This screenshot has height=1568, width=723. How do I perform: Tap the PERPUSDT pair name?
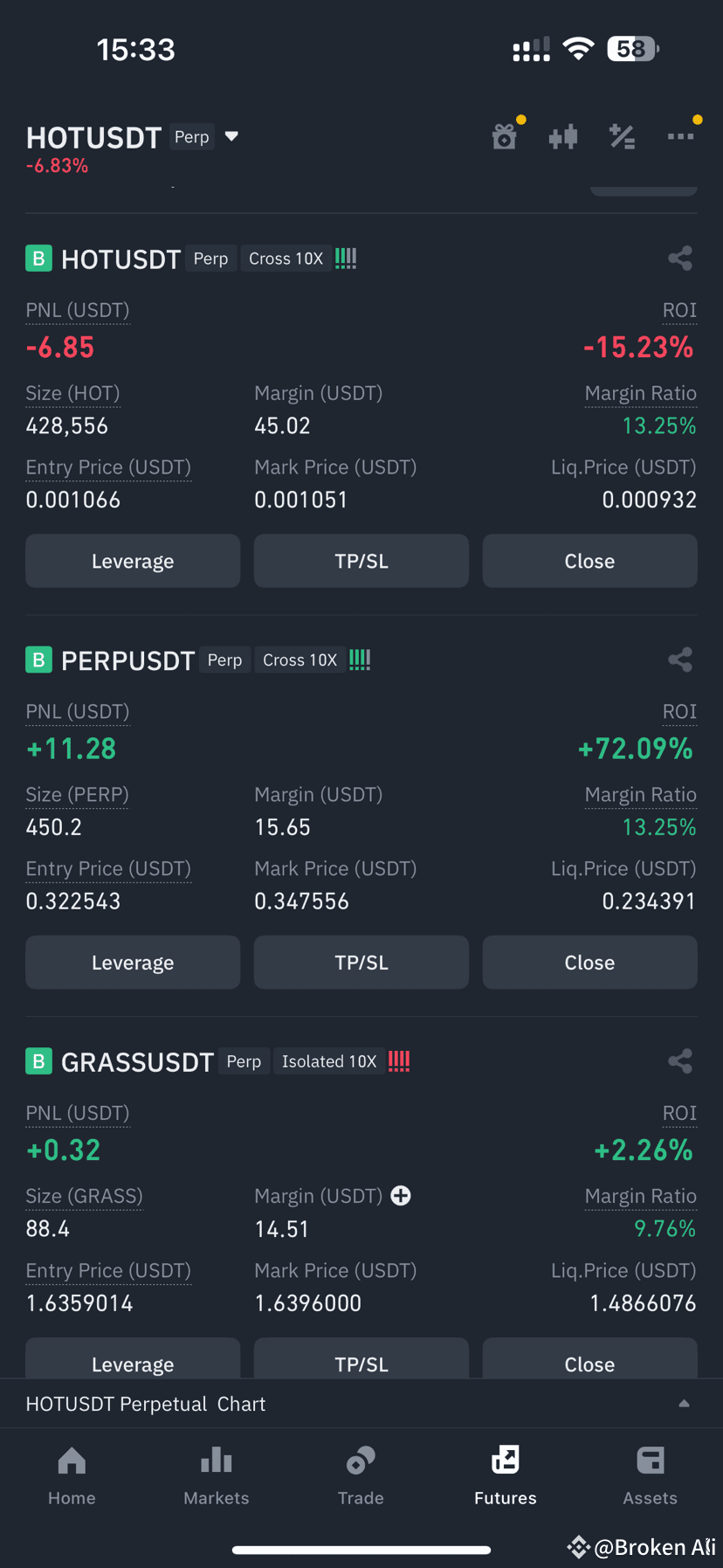point(127,660)
